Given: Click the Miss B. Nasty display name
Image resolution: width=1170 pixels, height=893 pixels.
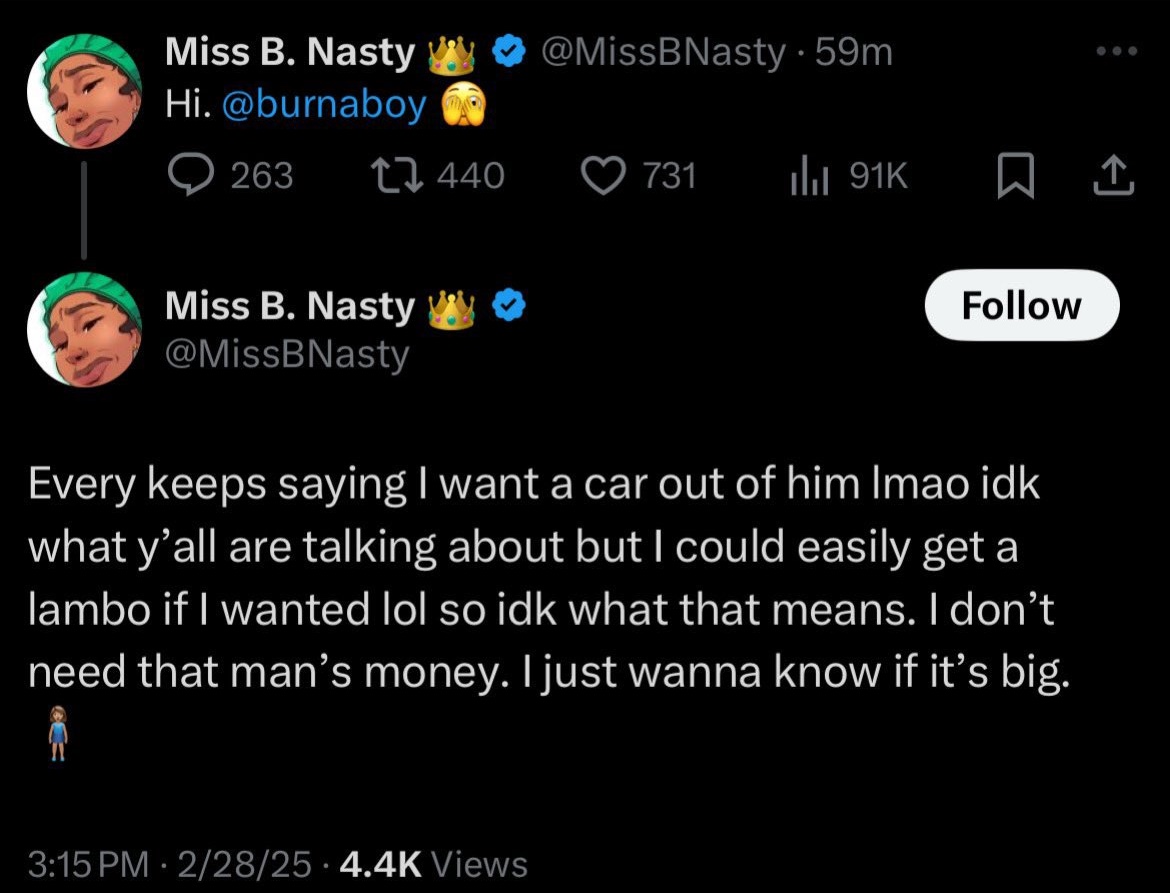Looking at the screenshot, I should (x=290, y=50).
